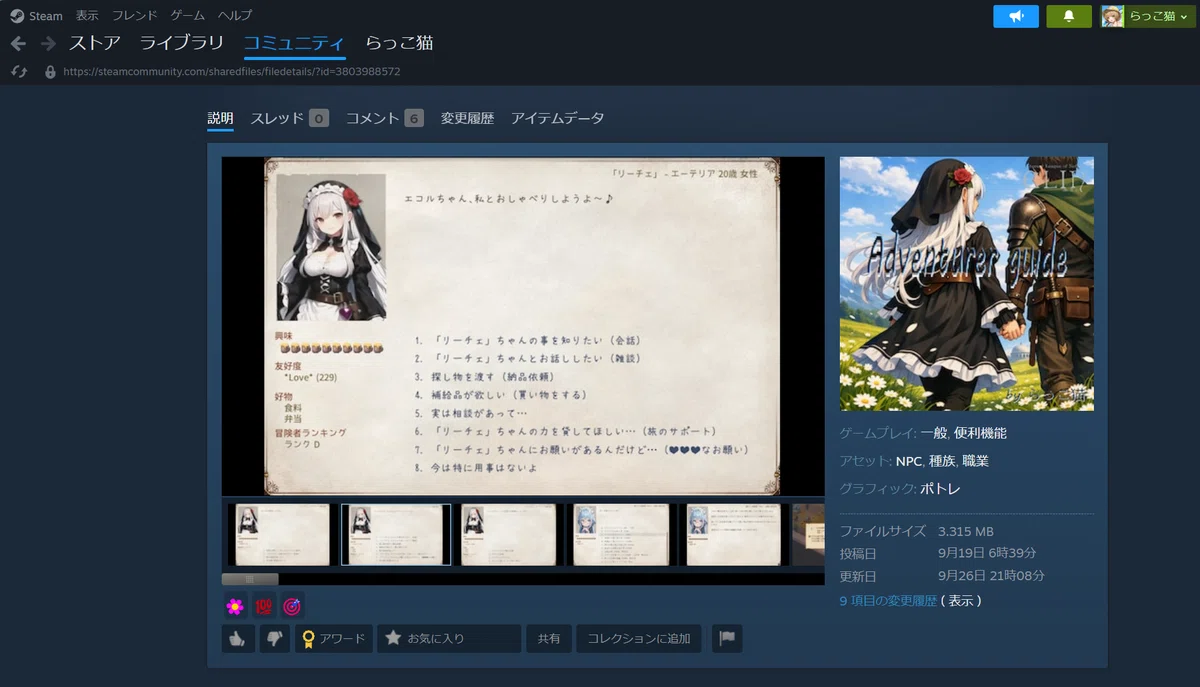Open the green bell notifications
This screenshot has width=1200, height=687.
click(x=1069, y=16)
